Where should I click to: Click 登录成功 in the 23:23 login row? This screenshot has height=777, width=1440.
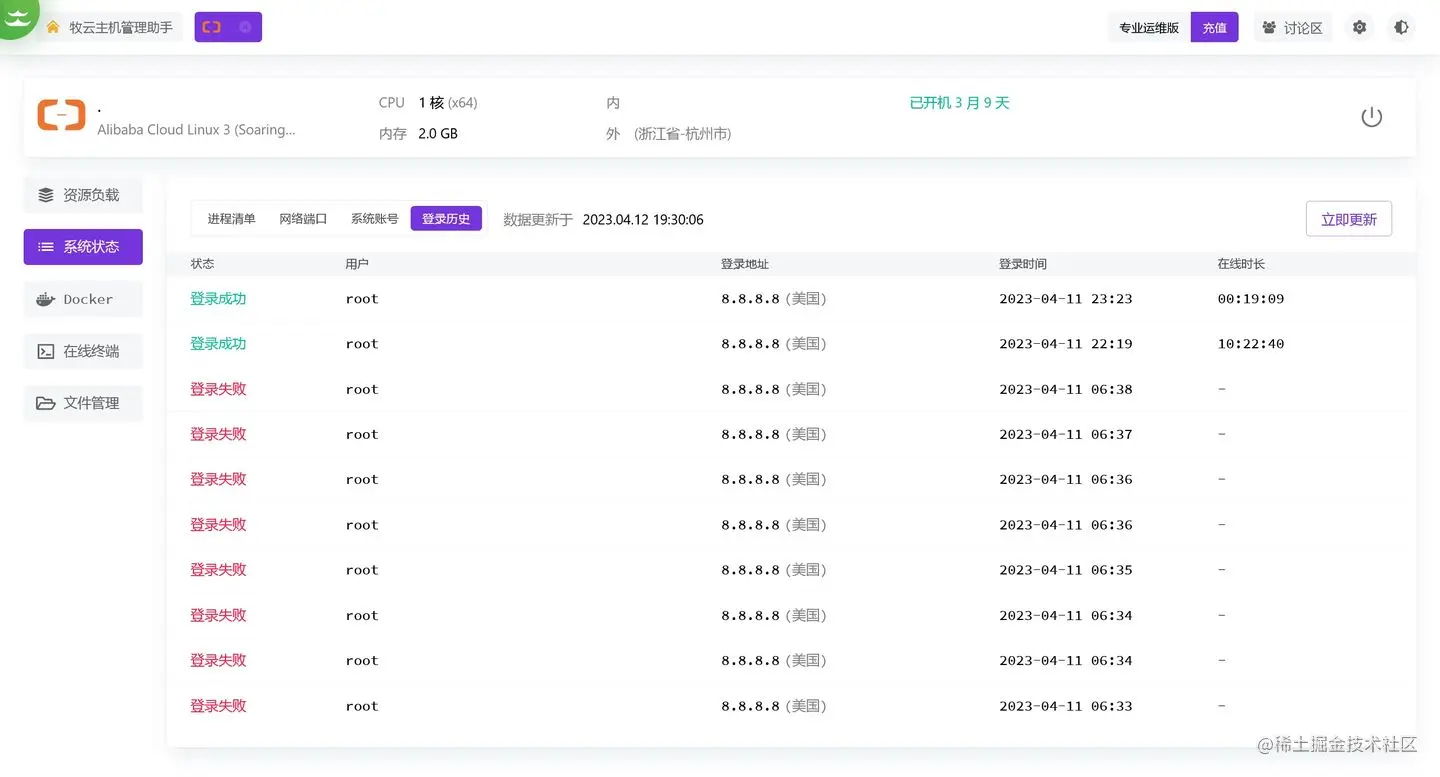[218, 298]
